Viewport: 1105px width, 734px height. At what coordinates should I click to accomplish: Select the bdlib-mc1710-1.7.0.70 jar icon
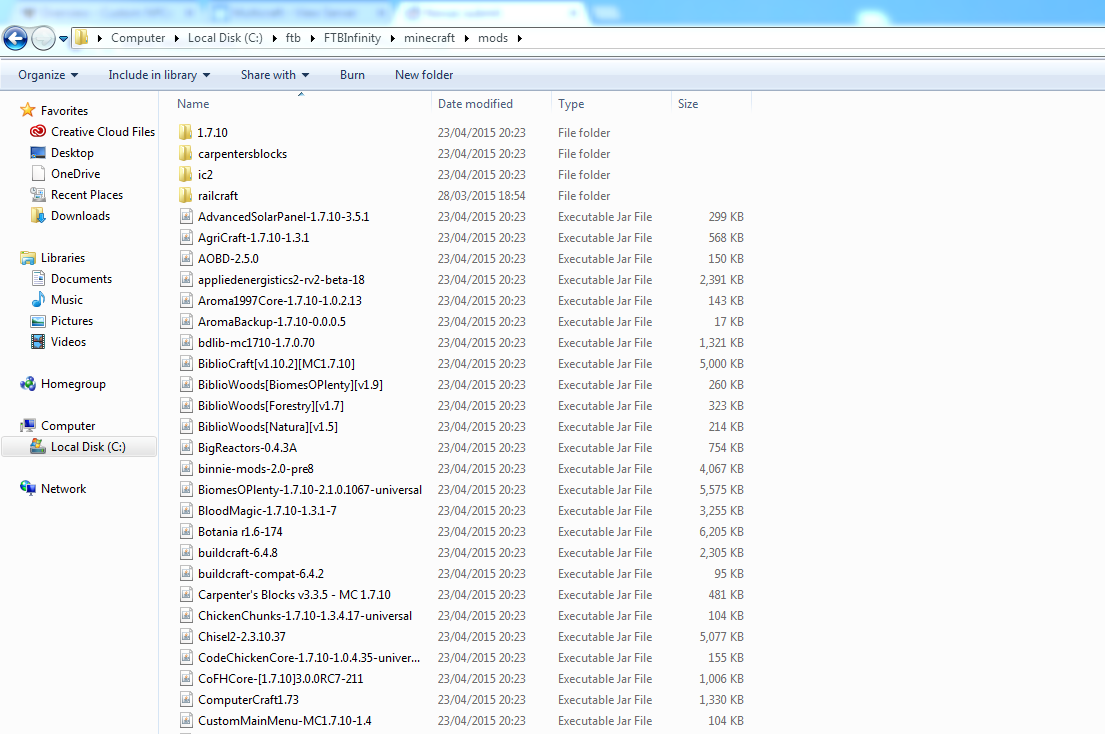pyautogui.click(x=186, y=342)
